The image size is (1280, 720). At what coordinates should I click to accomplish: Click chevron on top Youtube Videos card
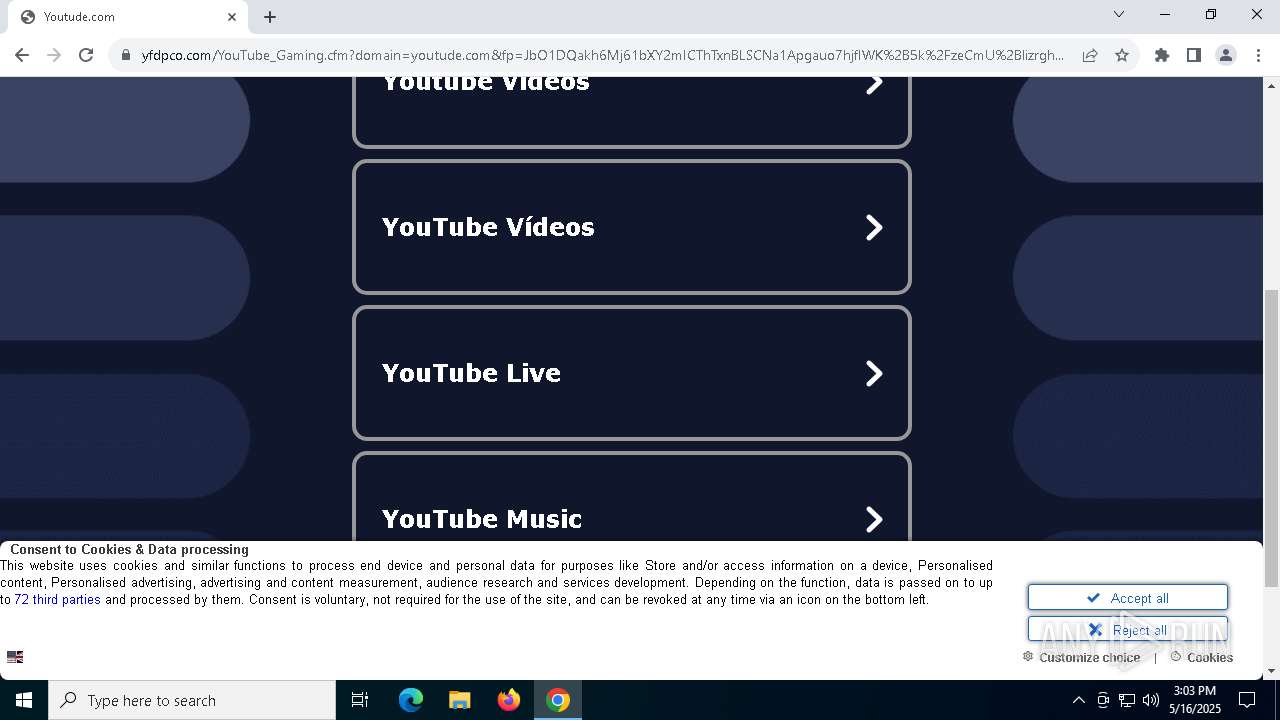874,84
